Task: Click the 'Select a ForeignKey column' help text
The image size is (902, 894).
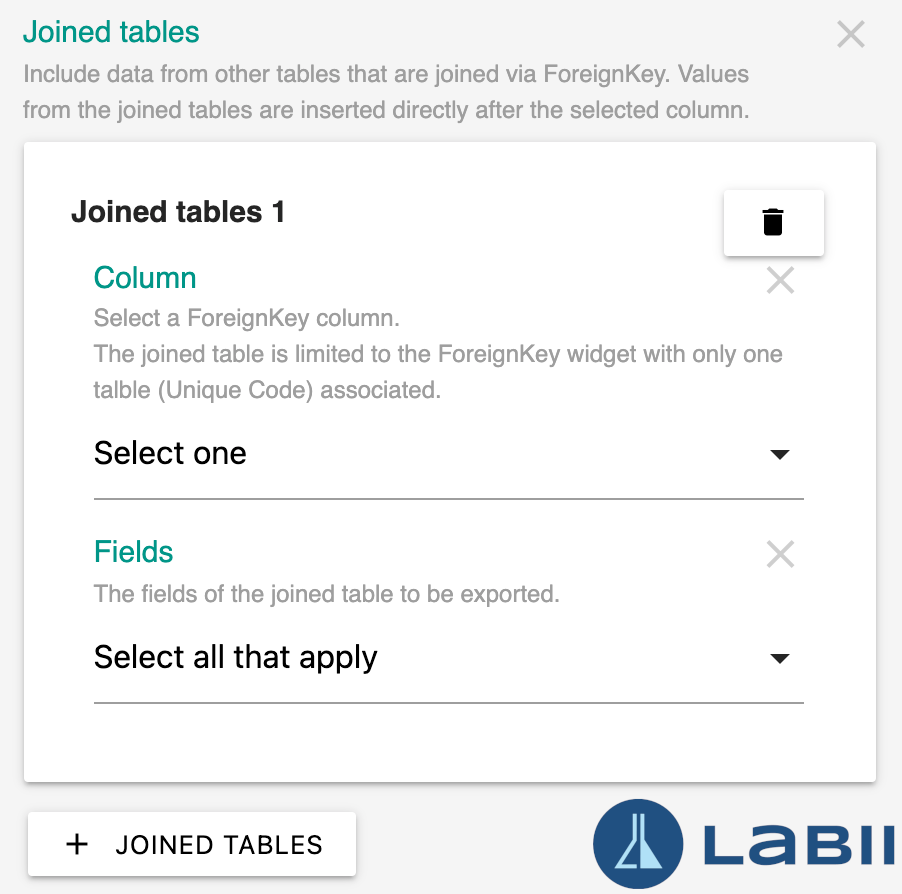Action: pyautogui.click(x=247, y=318)
